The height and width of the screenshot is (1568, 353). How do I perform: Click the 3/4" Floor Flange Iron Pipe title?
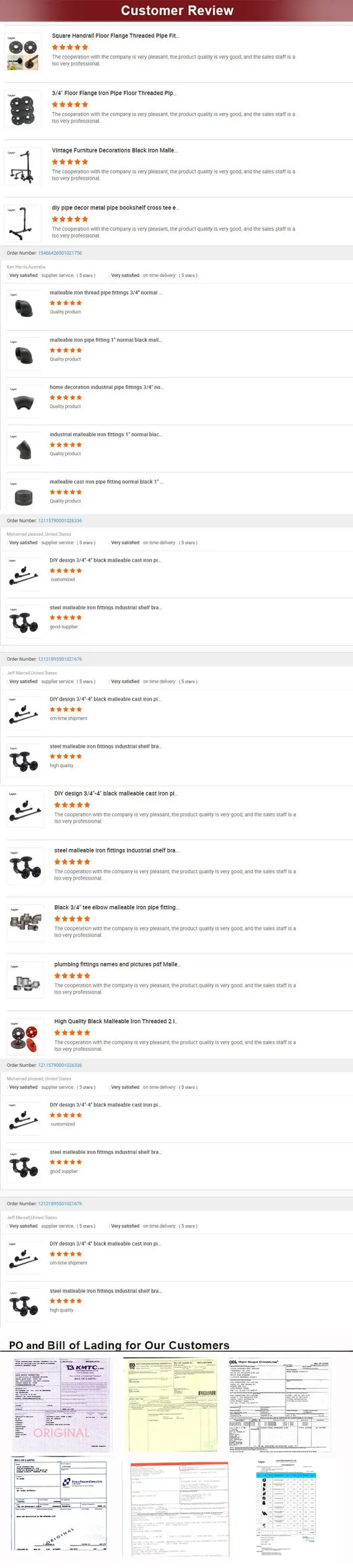pos(114,93)
